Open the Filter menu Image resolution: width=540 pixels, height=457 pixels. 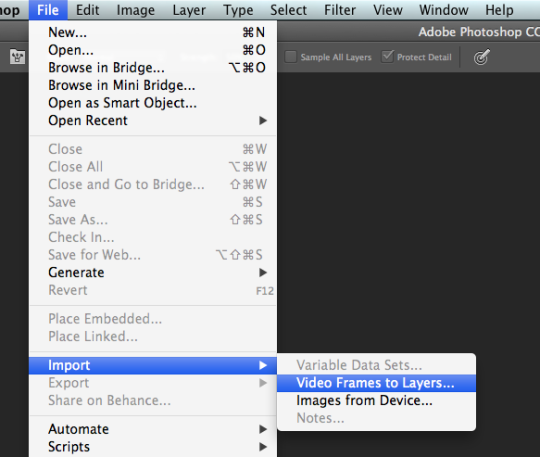click(340, 10)
